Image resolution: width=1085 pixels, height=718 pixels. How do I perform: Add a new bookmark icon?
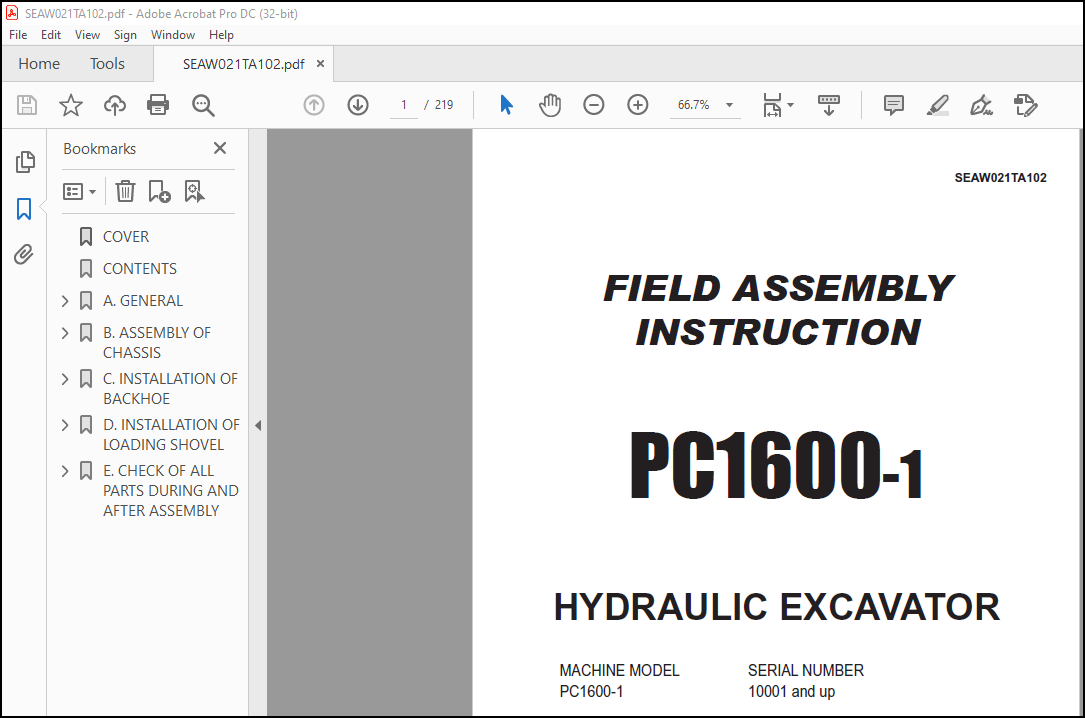pos(159,191)
